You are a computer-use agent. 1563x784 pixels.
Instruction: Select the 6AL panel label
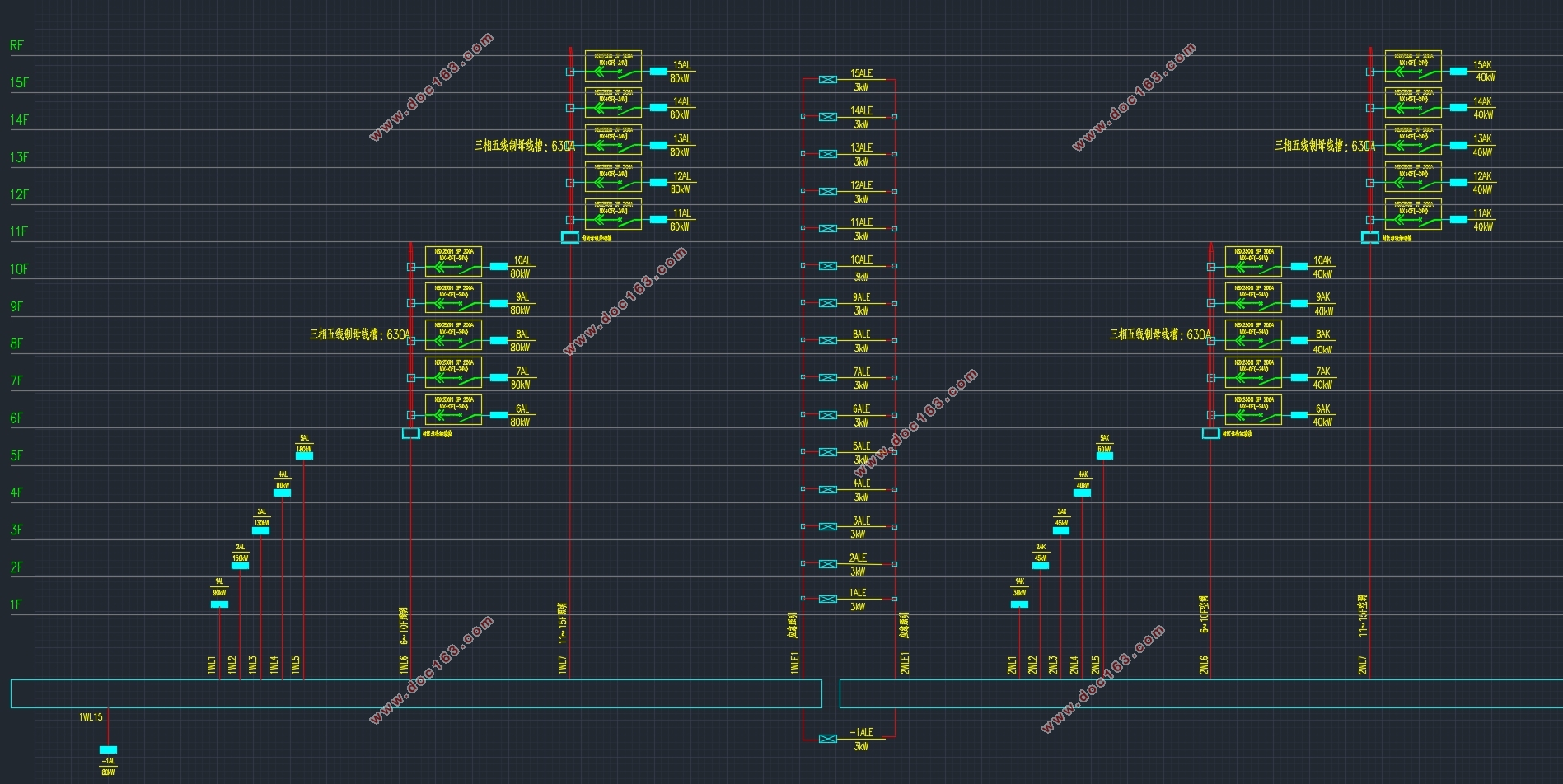point(522,408)
